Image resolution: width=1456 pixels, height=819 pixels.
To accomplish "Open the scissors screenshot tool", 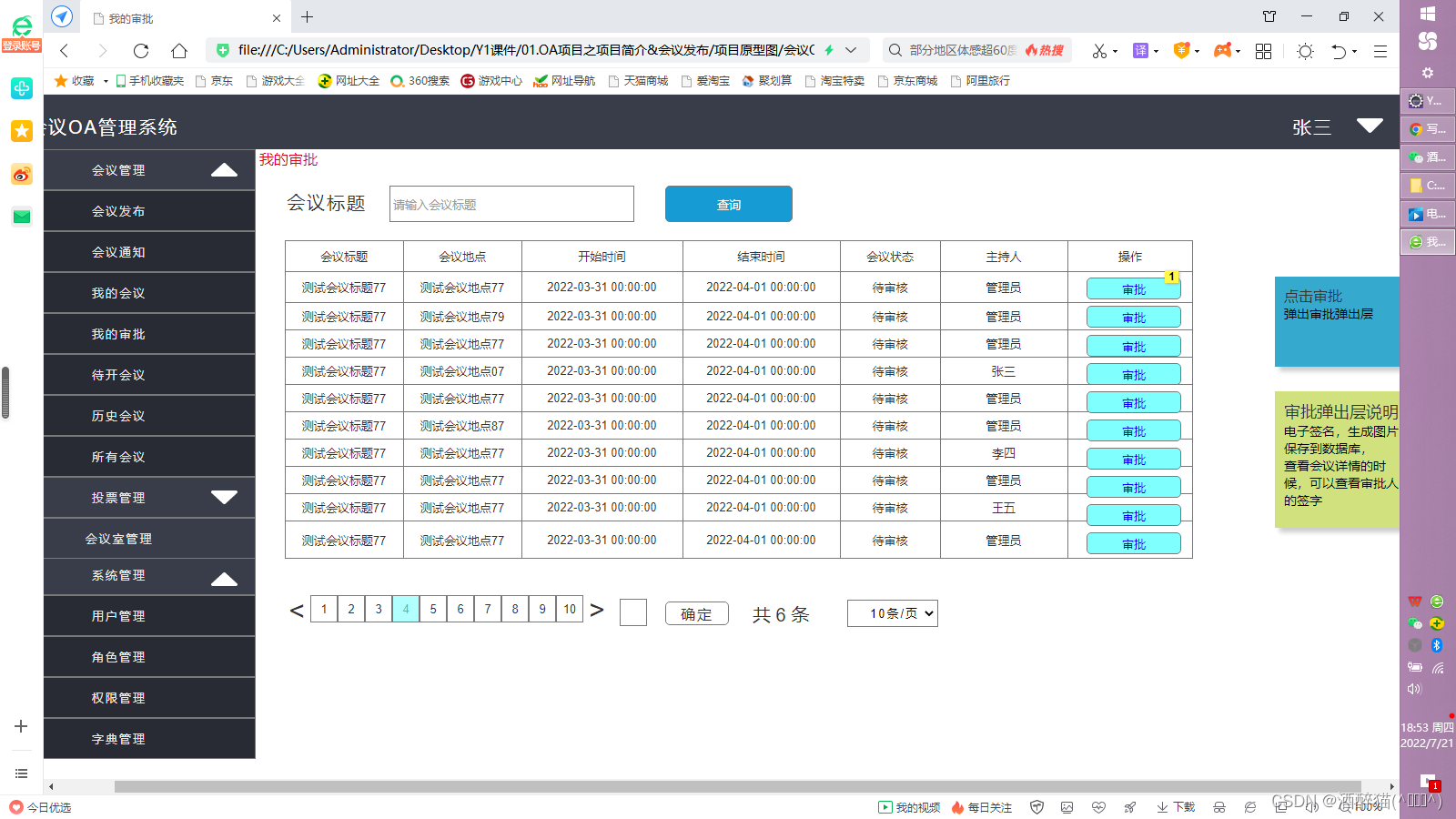I will (x=1099, y=51).
